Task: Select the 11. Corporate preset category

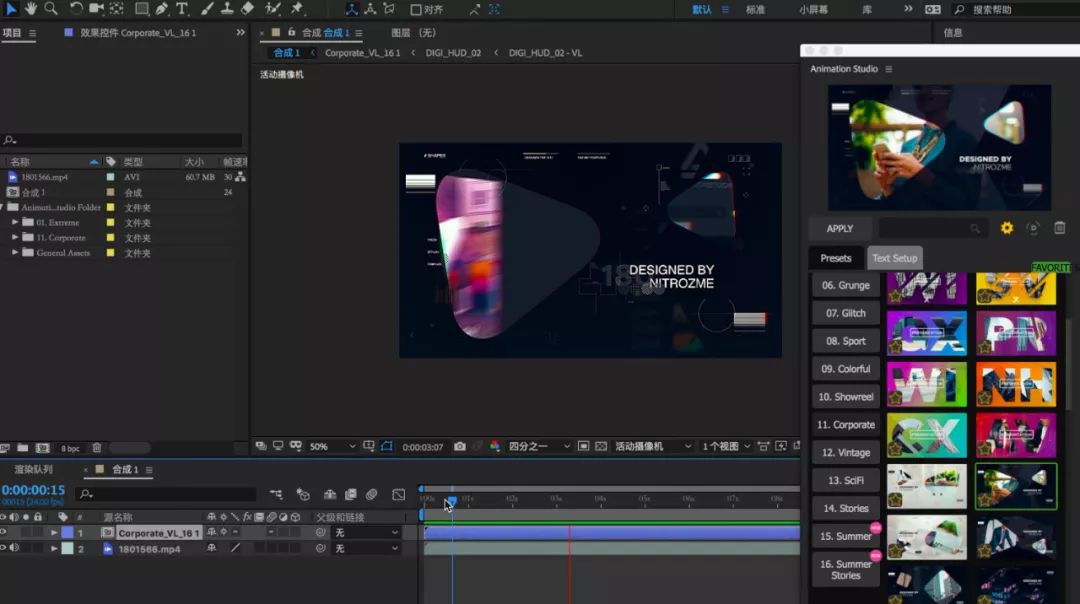Action: 846,425
